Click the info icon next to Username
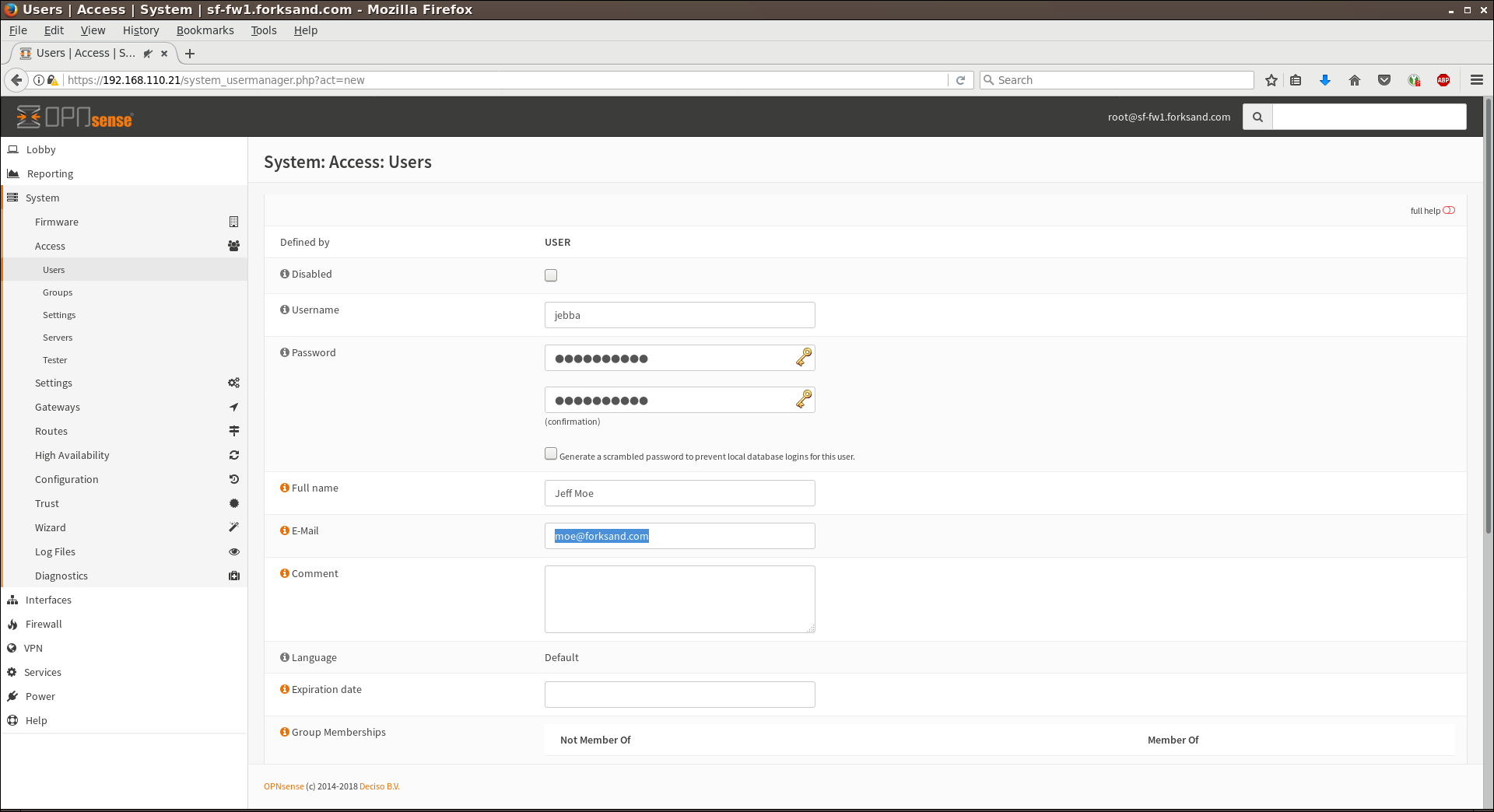1494x812 pixels. (x=285, y=310)
